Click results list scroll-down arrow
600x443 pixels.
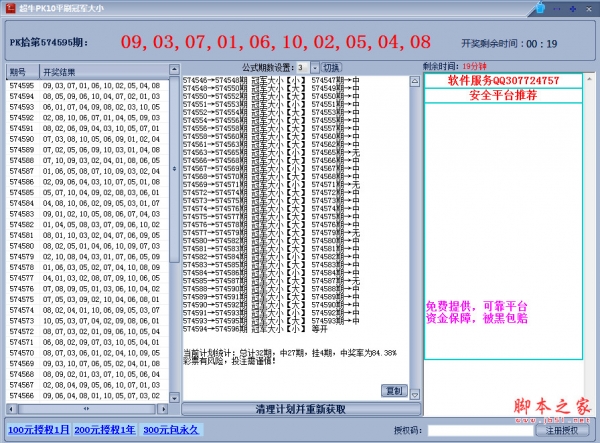coord(174,398)
